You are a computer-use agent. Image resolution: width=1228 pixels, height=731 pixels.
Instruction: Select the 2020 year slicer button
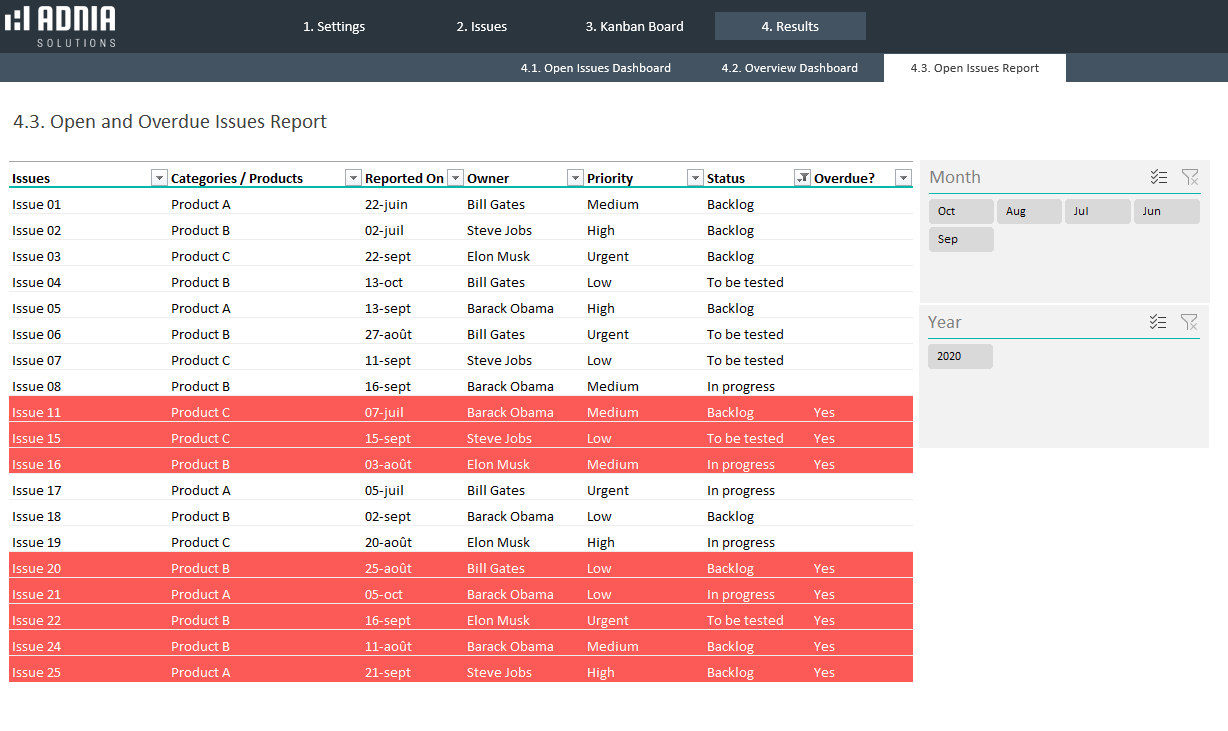[x=959, y=356]
